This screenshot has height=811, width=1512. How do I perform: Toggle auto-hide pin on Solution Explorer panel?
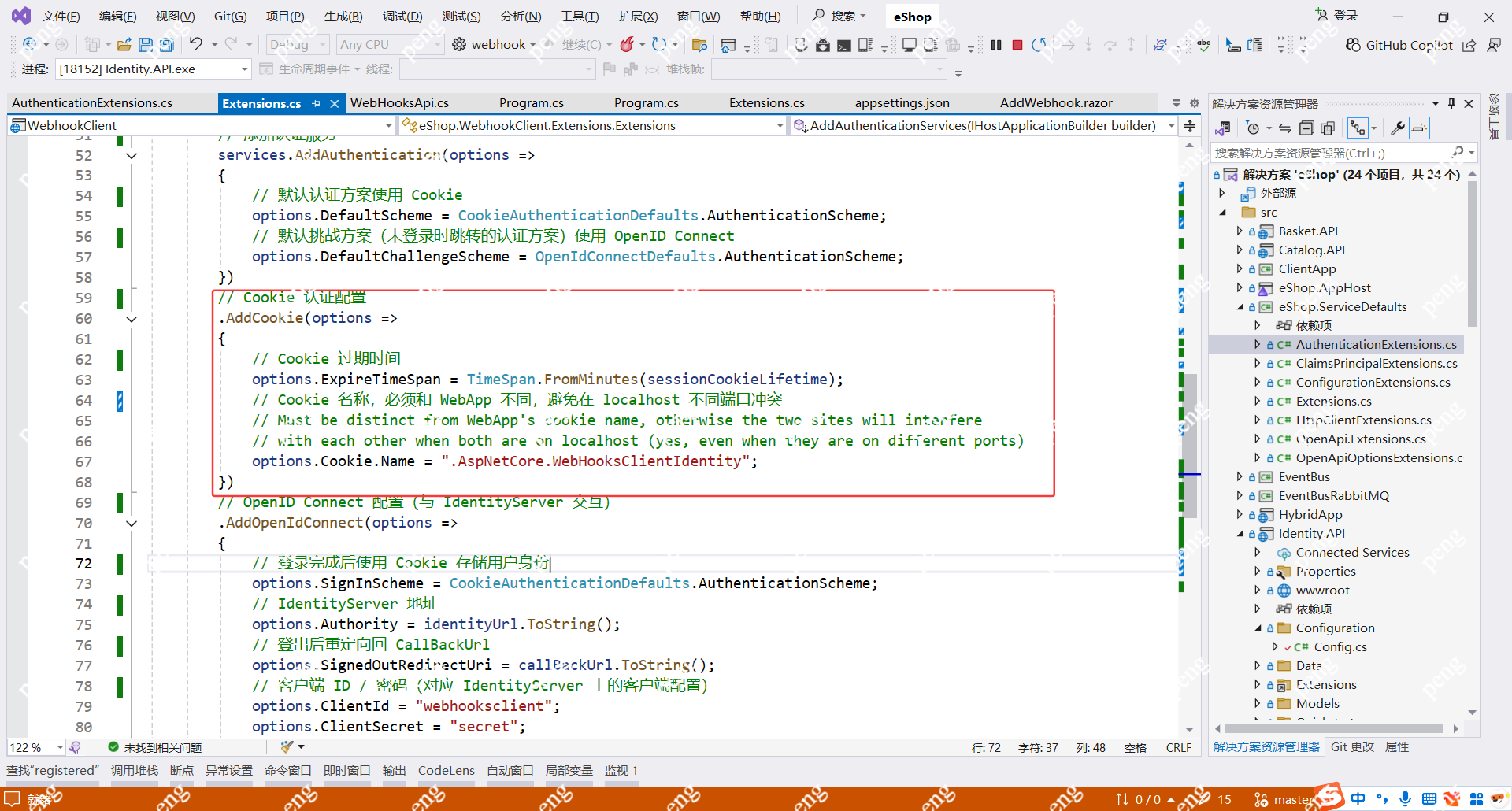pyautogui.click(x=1451, y=104)
